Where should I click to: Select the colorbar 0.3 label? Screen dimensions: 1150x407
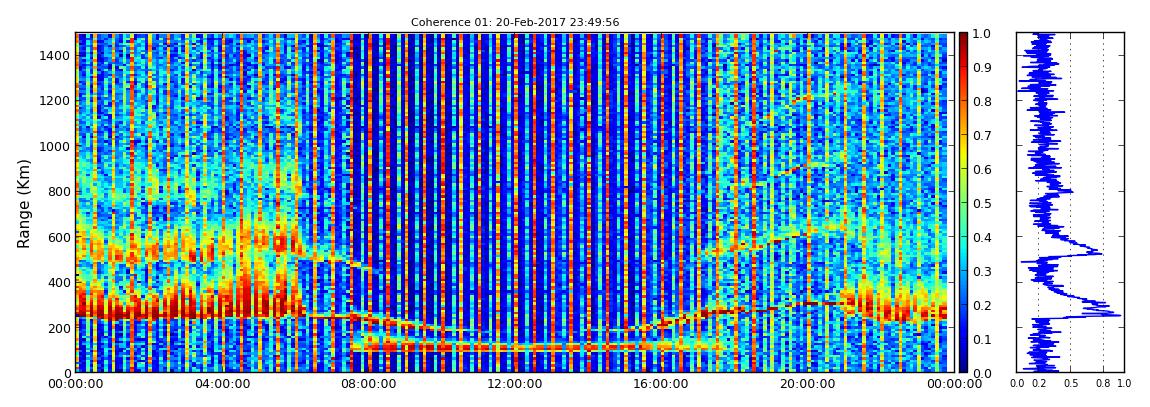click(984, 271)
